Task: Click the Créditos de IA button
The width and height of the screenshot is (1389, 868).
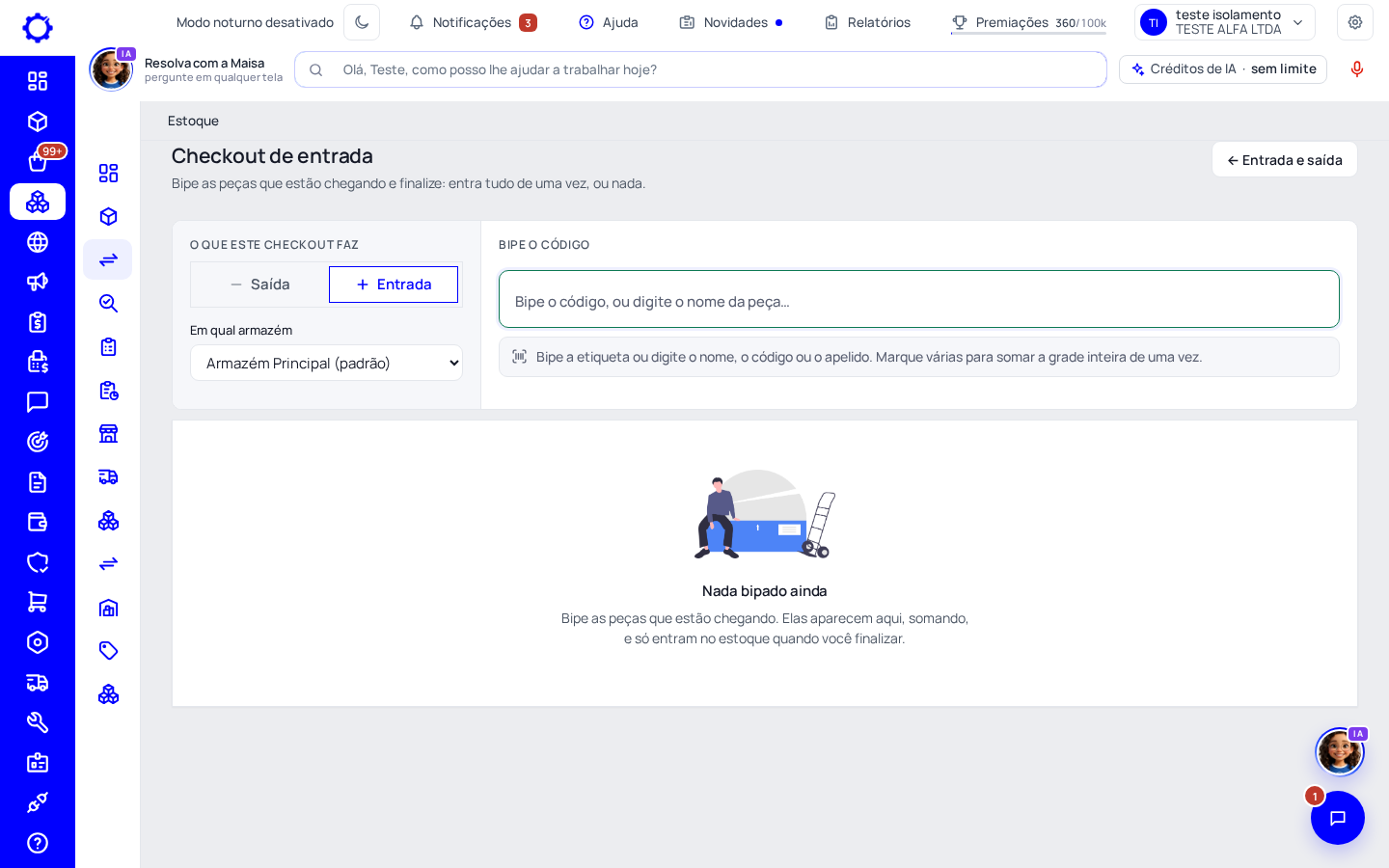Action: (x=1223, y=69)
